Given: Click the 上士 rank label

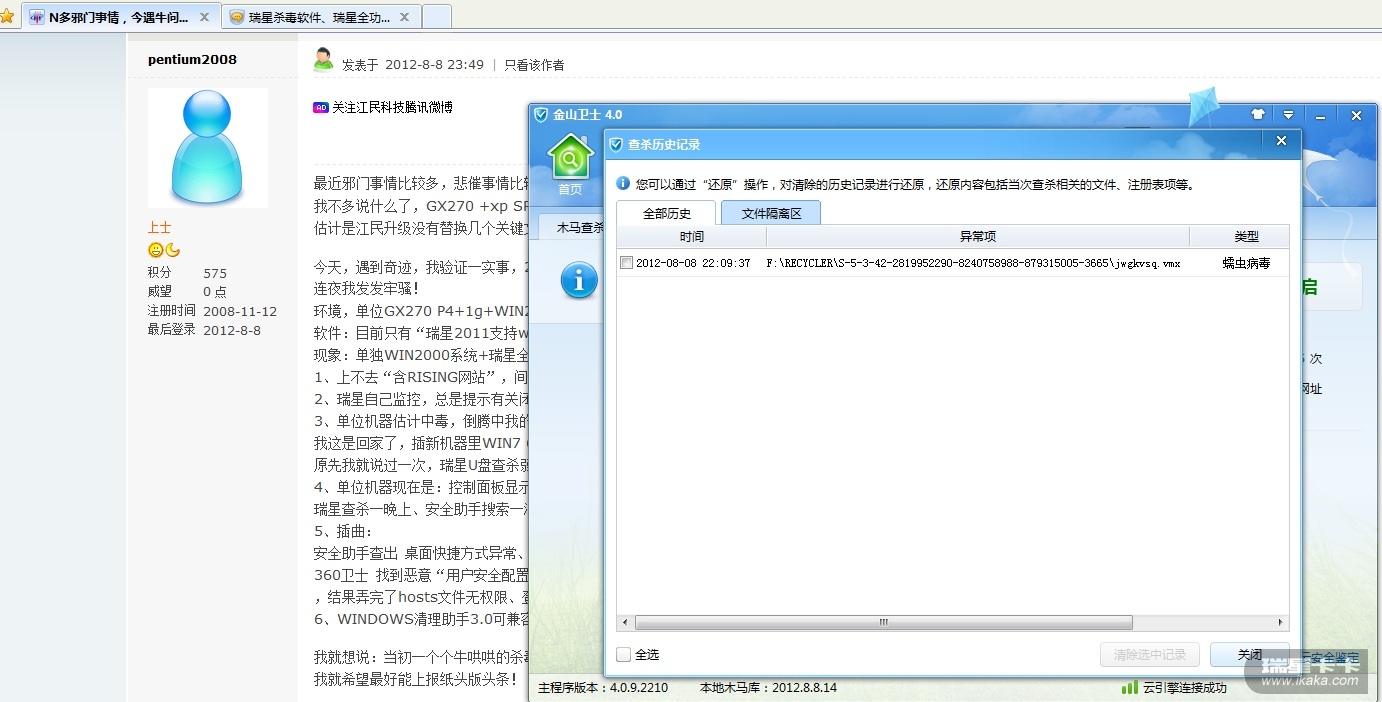Looking at the screenshot, I should click(159, 228).
